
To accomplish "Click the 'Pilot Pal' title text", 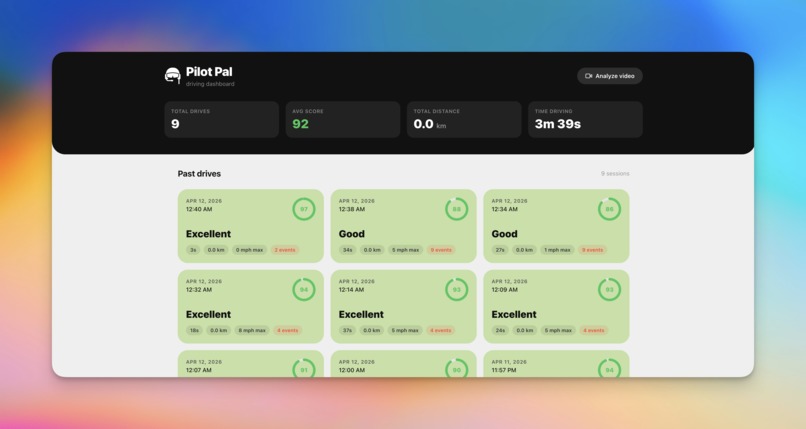I will click(x=209, y=72).
